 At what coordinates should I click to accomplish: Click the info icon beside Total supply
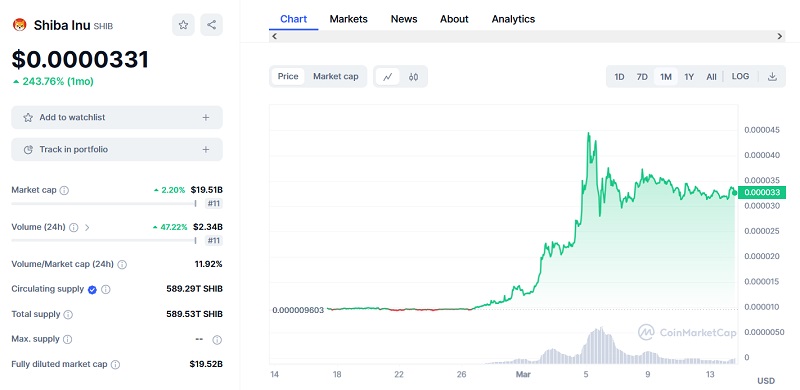click(68, 314)
